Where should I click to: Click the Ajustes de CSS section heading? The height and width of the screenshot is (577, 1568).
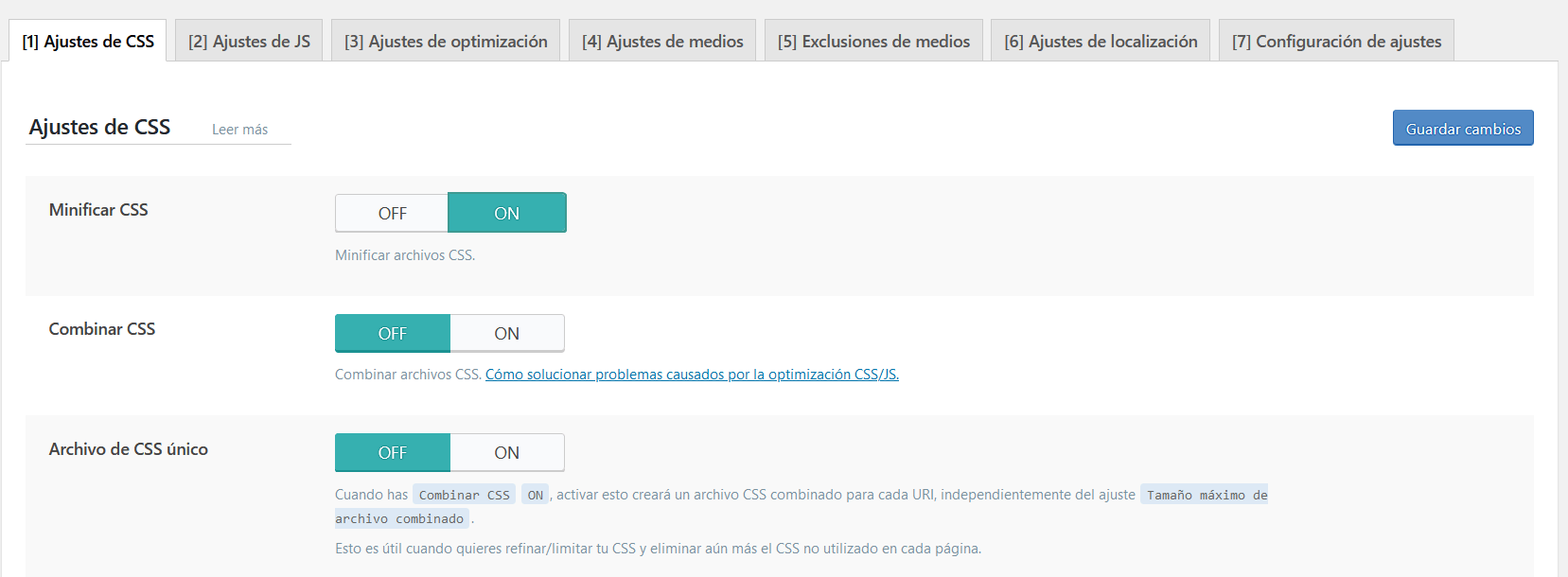click(x=99, y=127)
